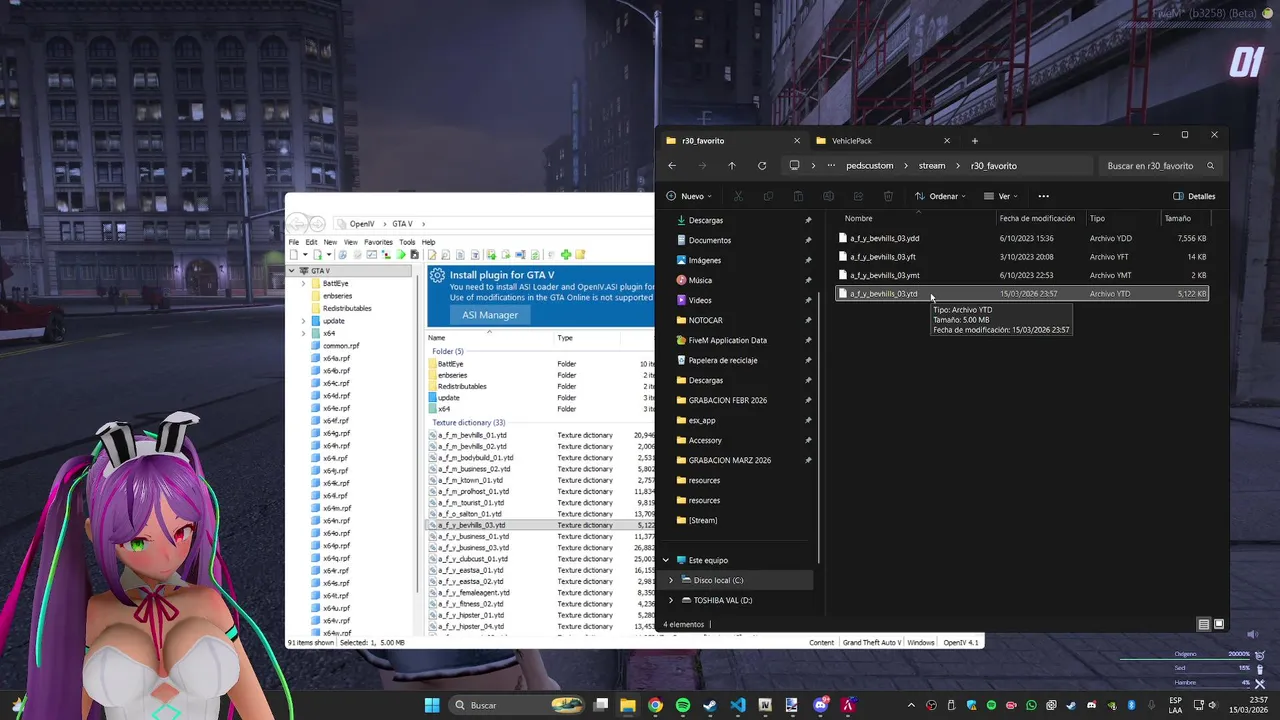Collapse Este equipo in Explorer sidebar
Screen dimensions: 1280x720
tap(666, 560)
